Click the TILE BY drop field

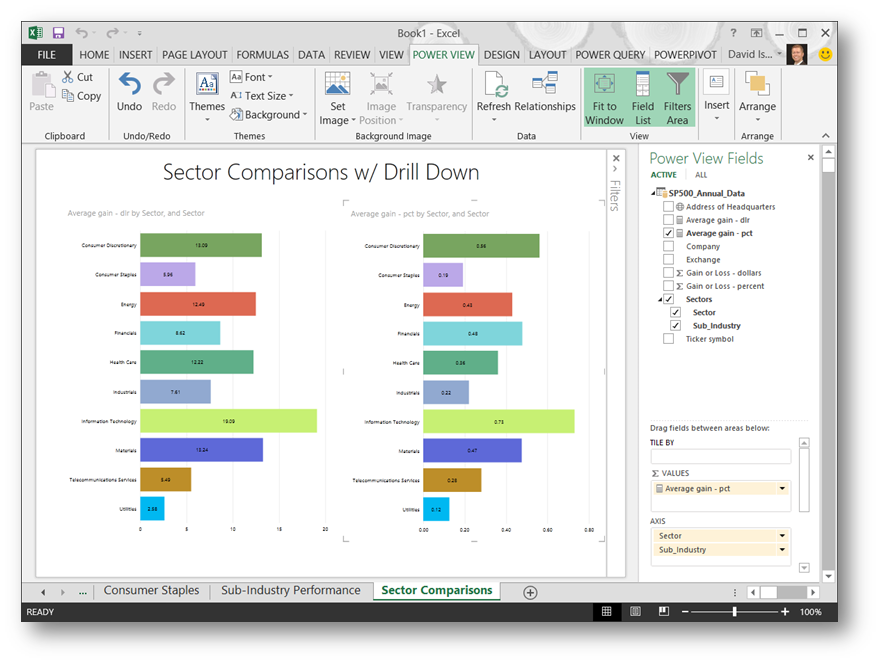721,456
